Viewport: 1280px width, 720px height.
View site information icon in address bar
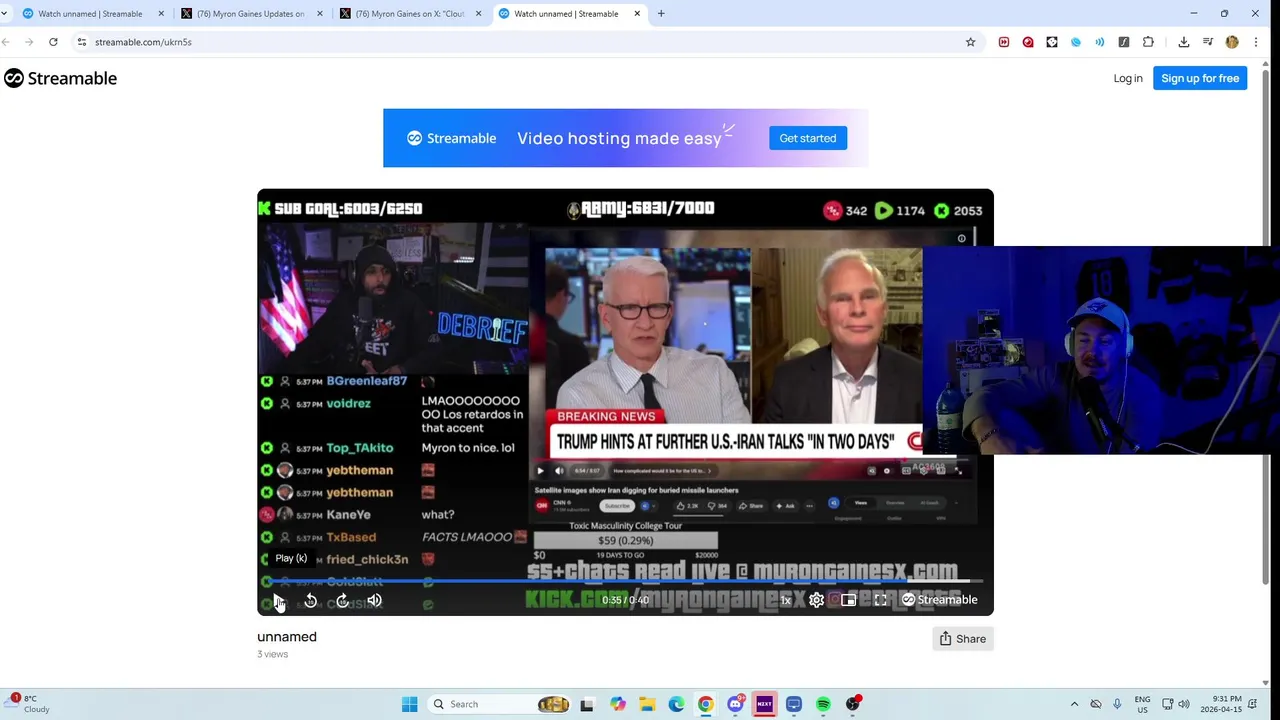pyautogui.click(x=82, y=42)
